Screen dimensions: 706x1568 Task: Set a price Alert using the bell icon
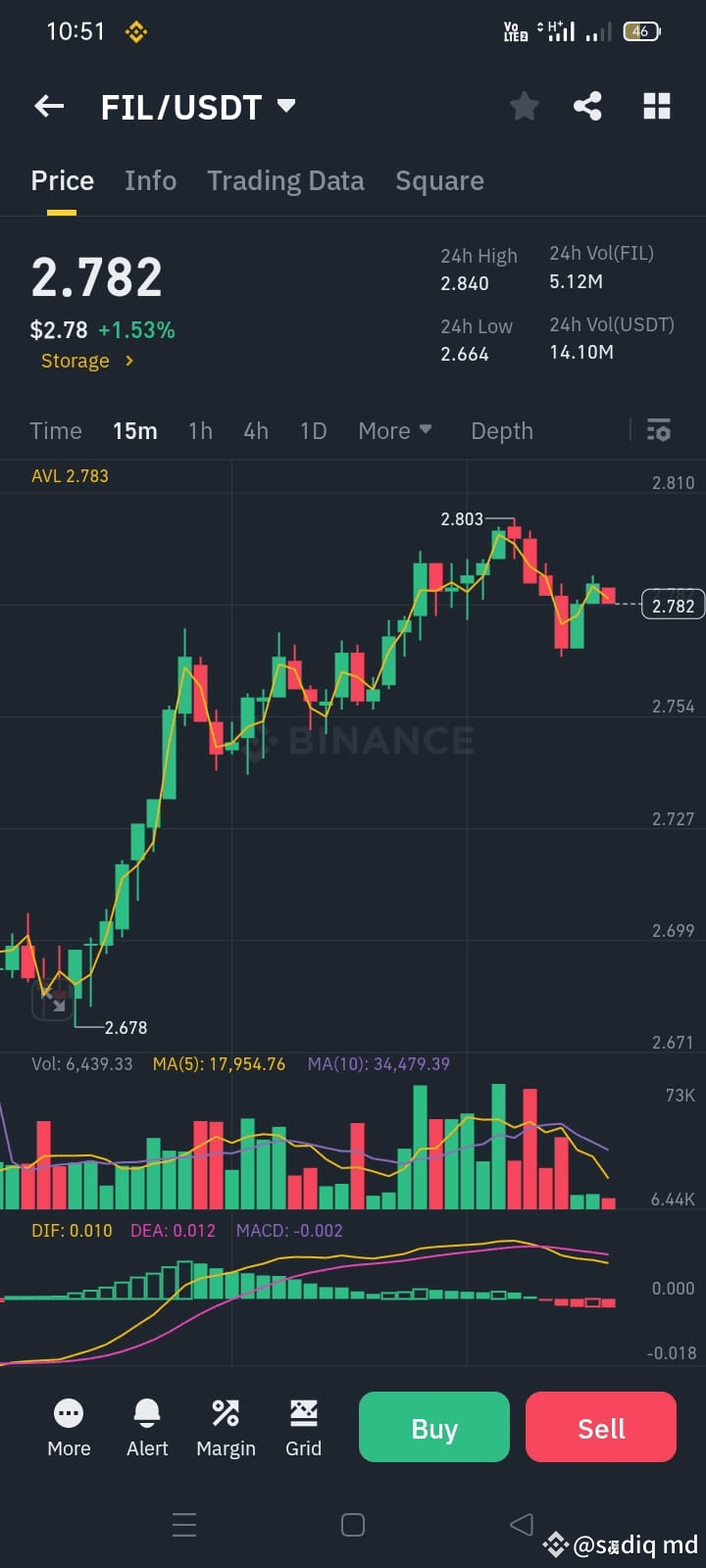146,1427
